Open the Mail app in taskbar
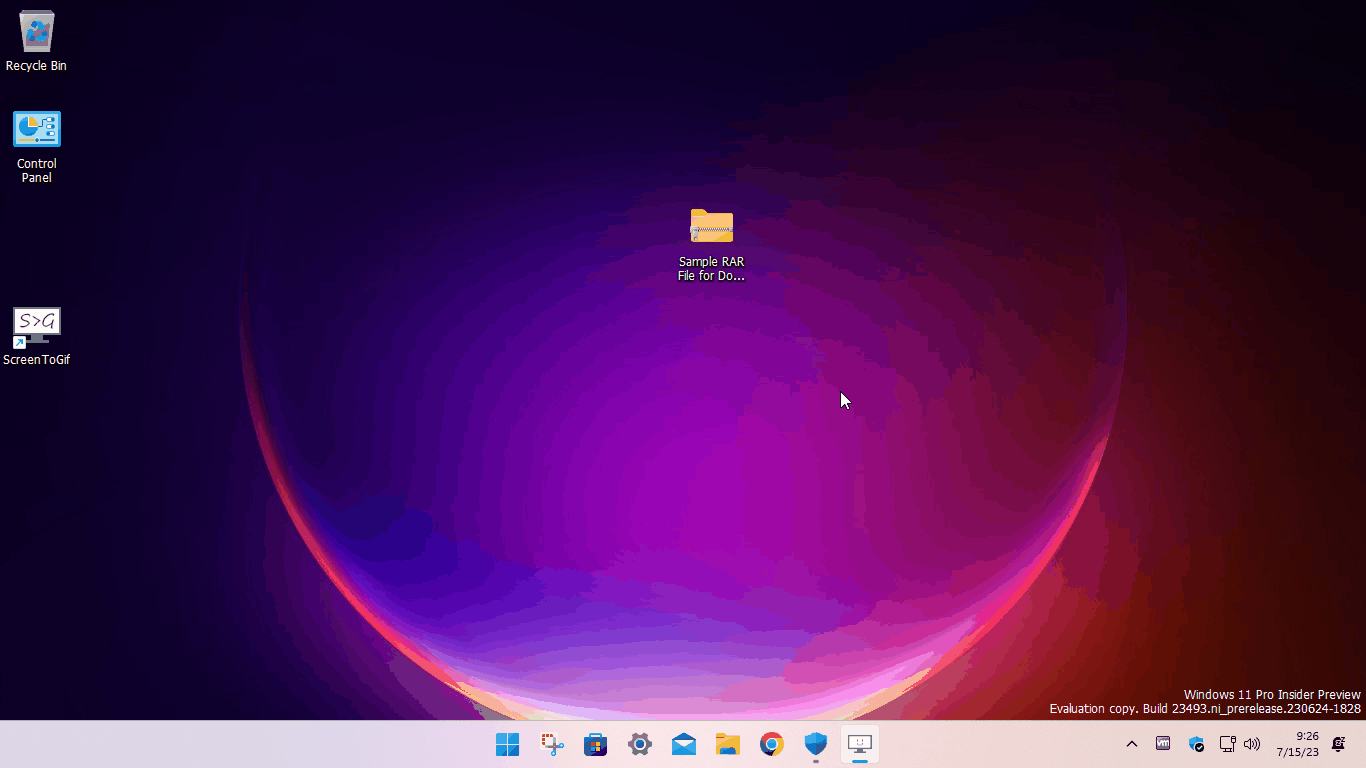This screenshot has width=1366, height=768. tap(684, 744)
